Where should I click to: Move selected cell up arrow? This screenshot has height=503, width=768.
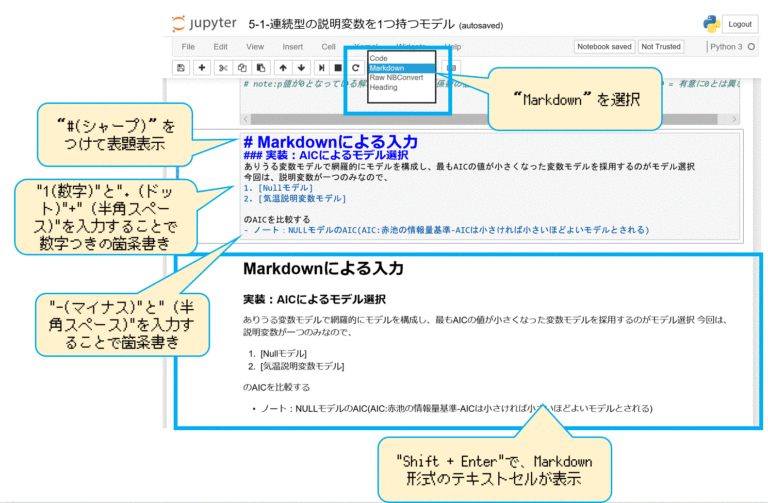(283, 67)
